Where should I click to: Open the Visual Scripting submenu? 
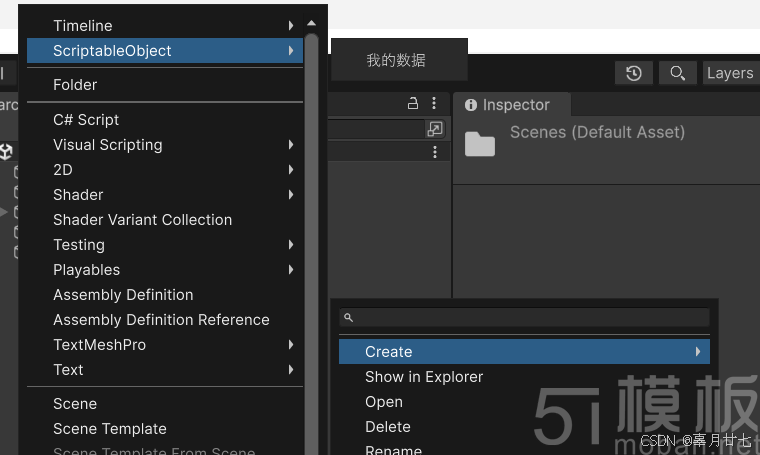point(165,144)
